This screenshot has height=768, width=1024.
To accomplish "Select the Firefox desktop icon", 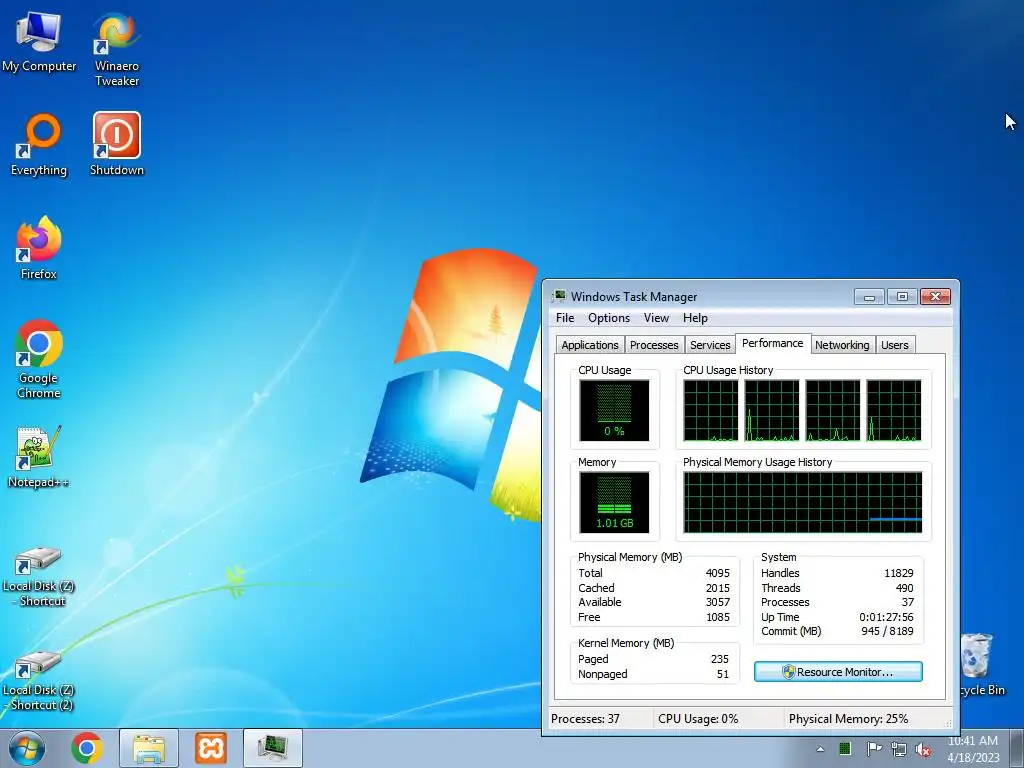I will click(39, 248).
